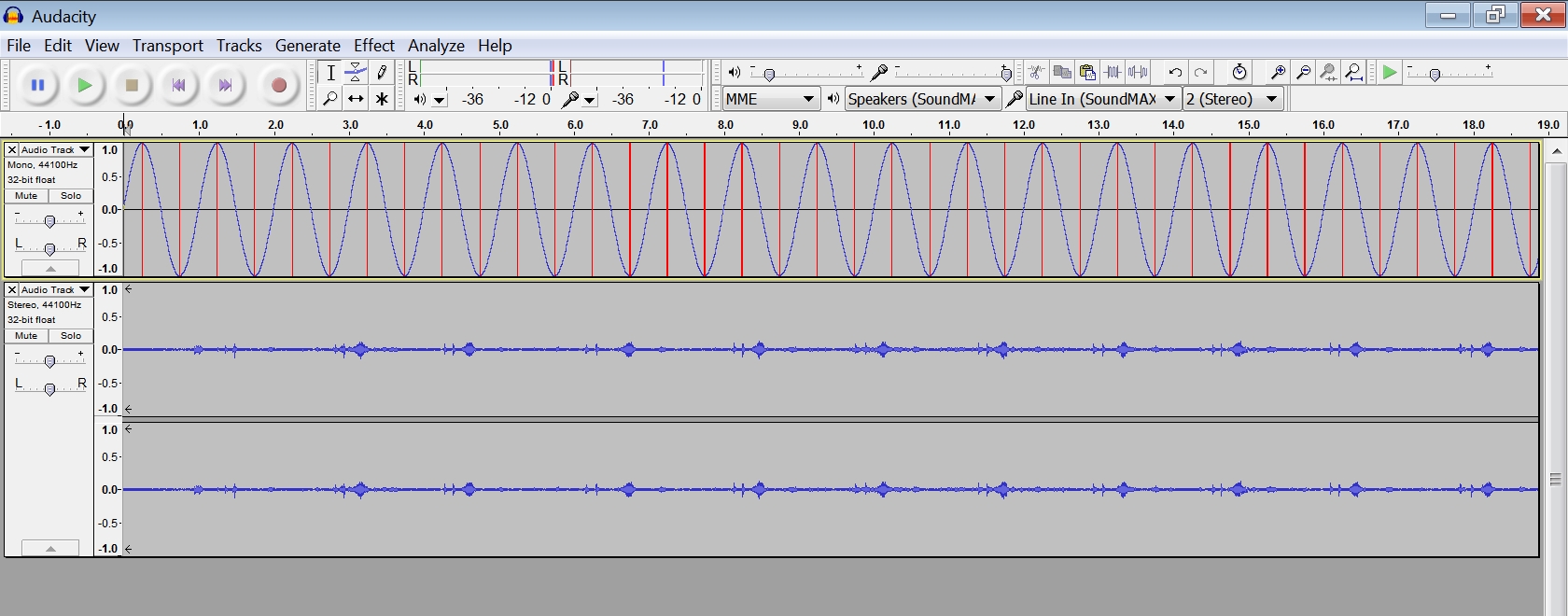The image size is (1568, 616).
Task: Open the Speakers output device dropdown
Action: click(x=922, y=99)
